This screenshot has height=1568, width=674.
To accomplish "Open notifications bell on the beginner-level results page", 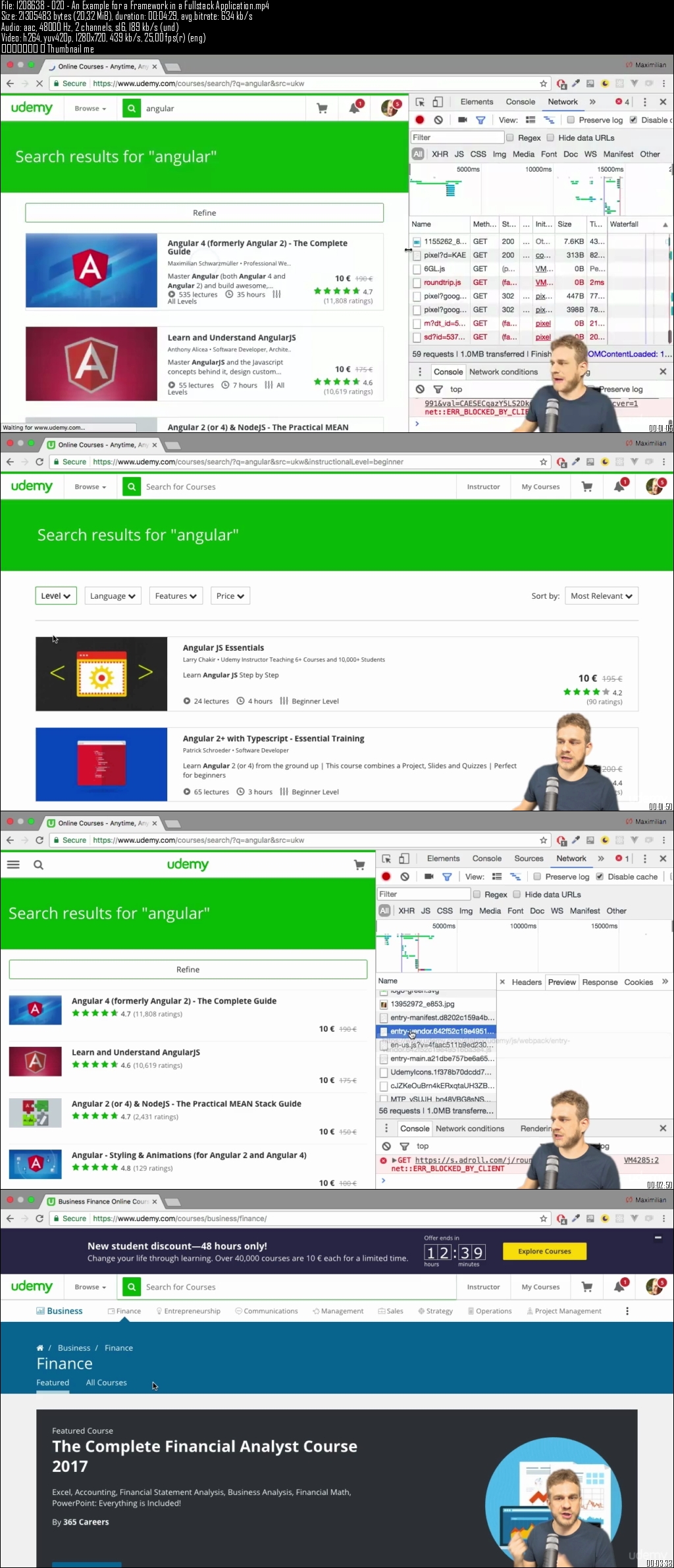I will tap(619, 487).
